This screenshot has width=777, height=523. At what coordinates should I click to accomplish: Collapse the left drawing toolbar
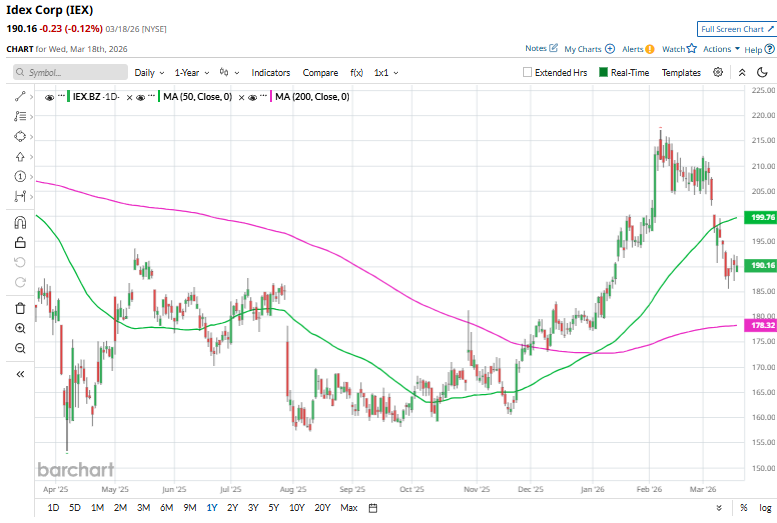(20, 373)
